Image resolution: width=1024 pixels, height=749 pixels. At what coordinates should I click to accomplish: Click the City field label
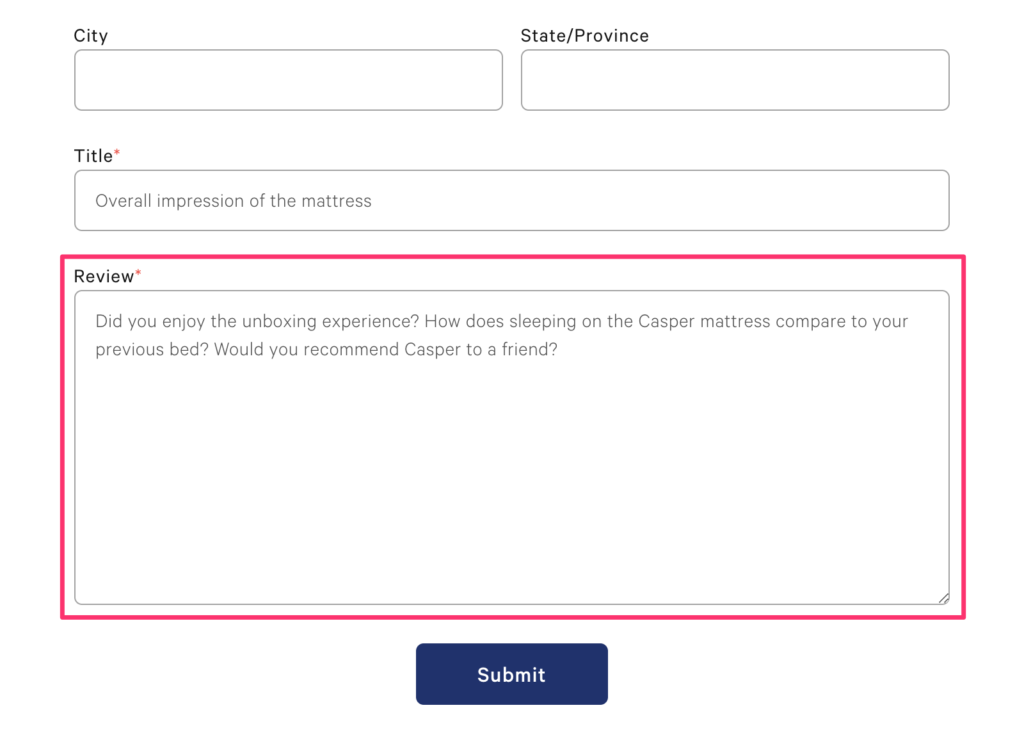pos(90,35)
